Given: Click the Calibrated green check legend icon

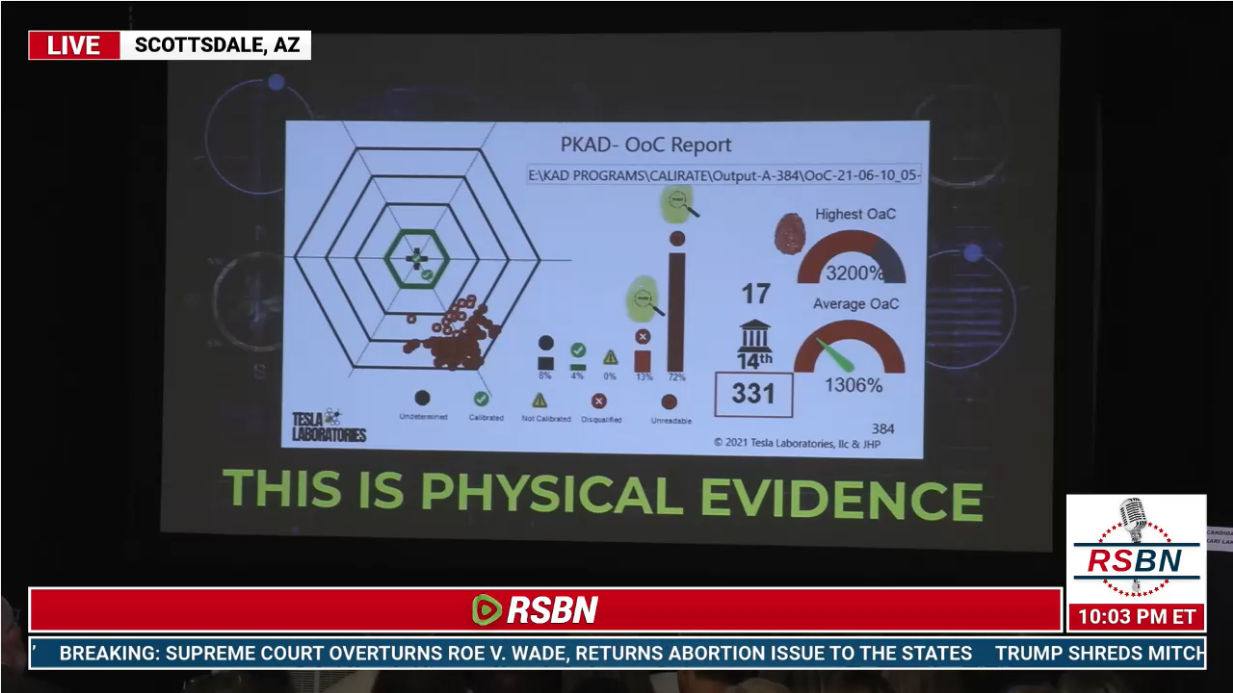Looking at the screenshot, I should 482,398.
